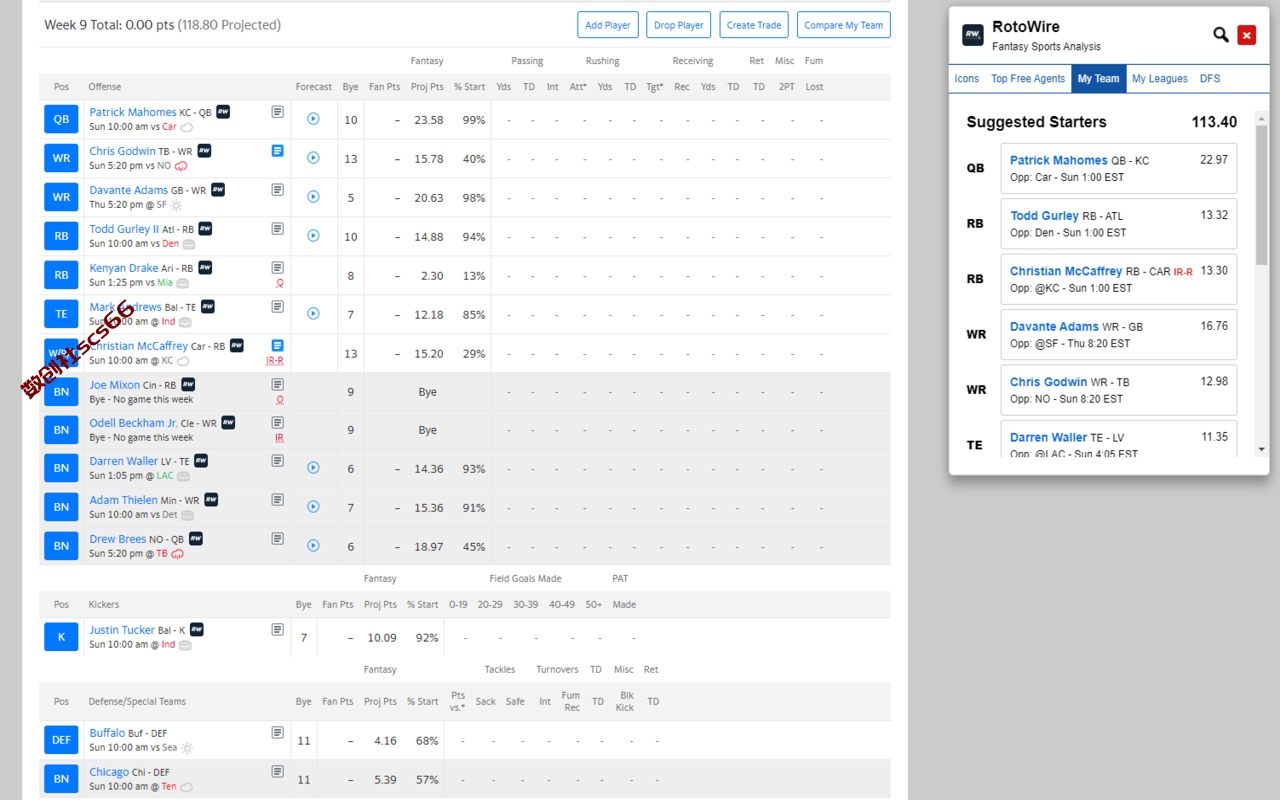
Task: Click the QB position slot for Mahomes
Action: point(61,119)
